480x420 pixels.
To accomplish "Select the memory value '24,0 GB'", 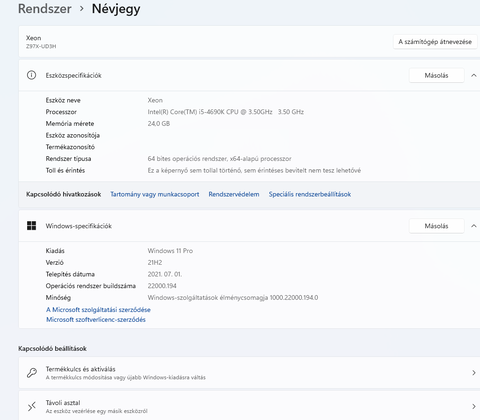I will click(159, 124).
